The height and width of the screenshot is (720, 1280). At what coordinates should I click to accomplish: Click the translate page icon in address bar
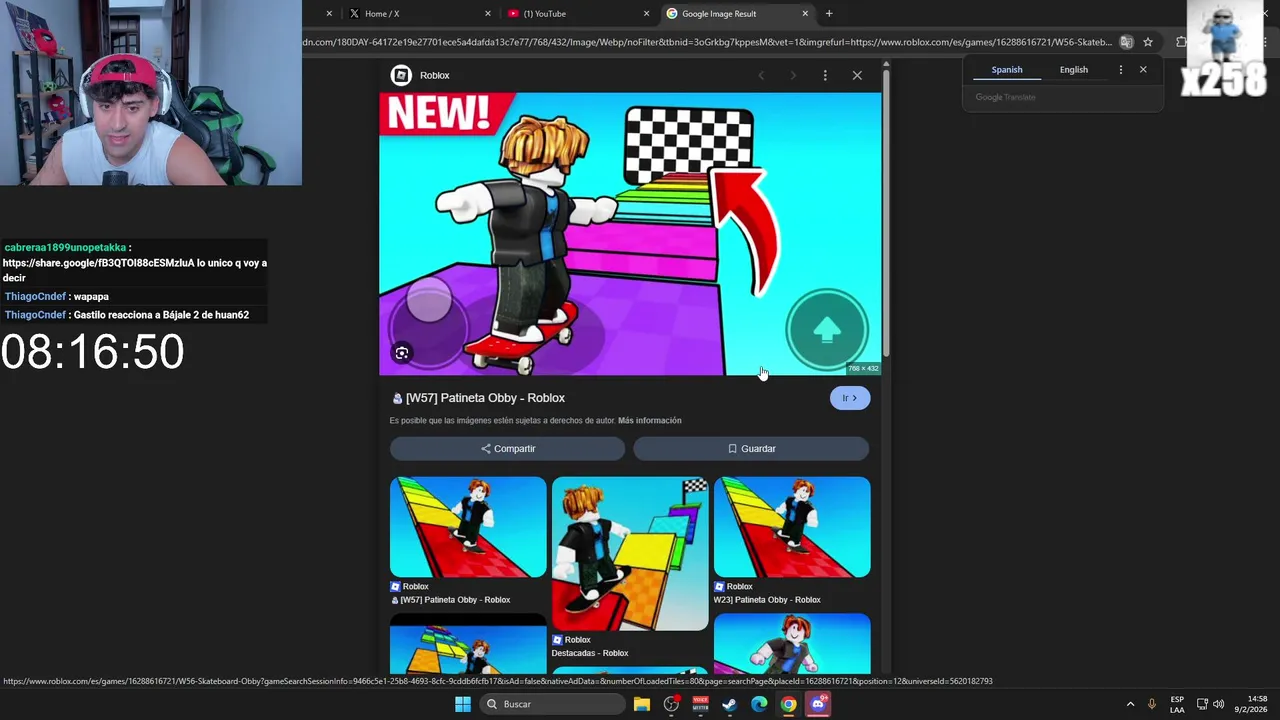tap(1126, 42)
